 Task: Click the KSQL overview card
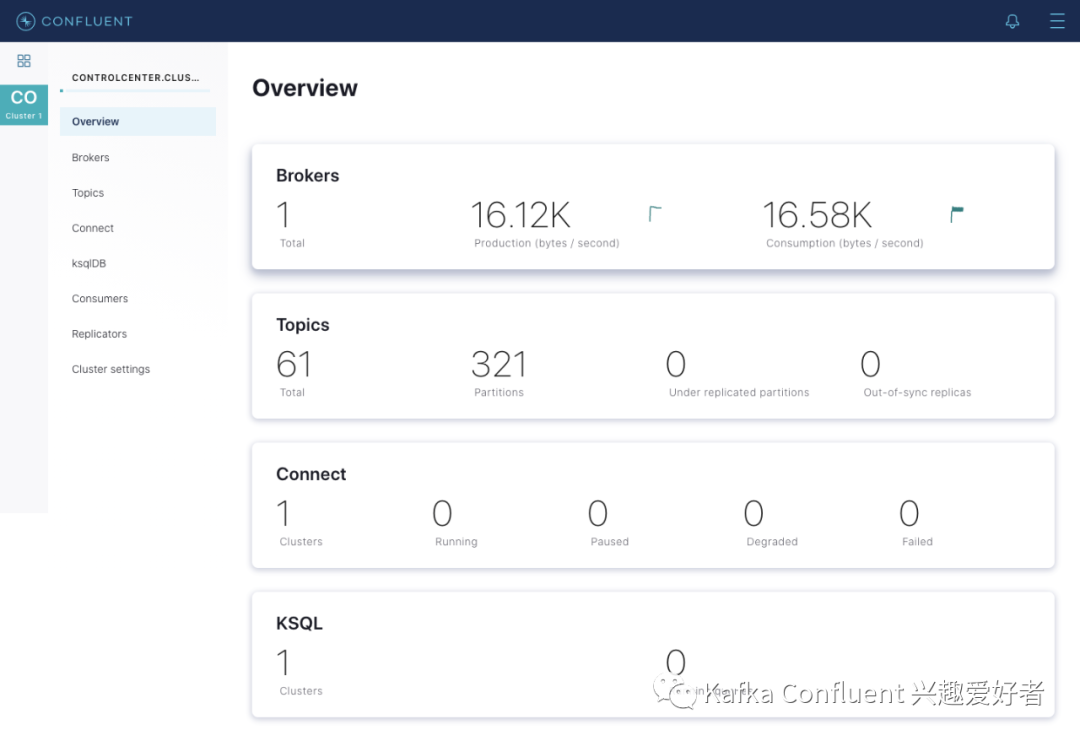click(x=653, y=655)
